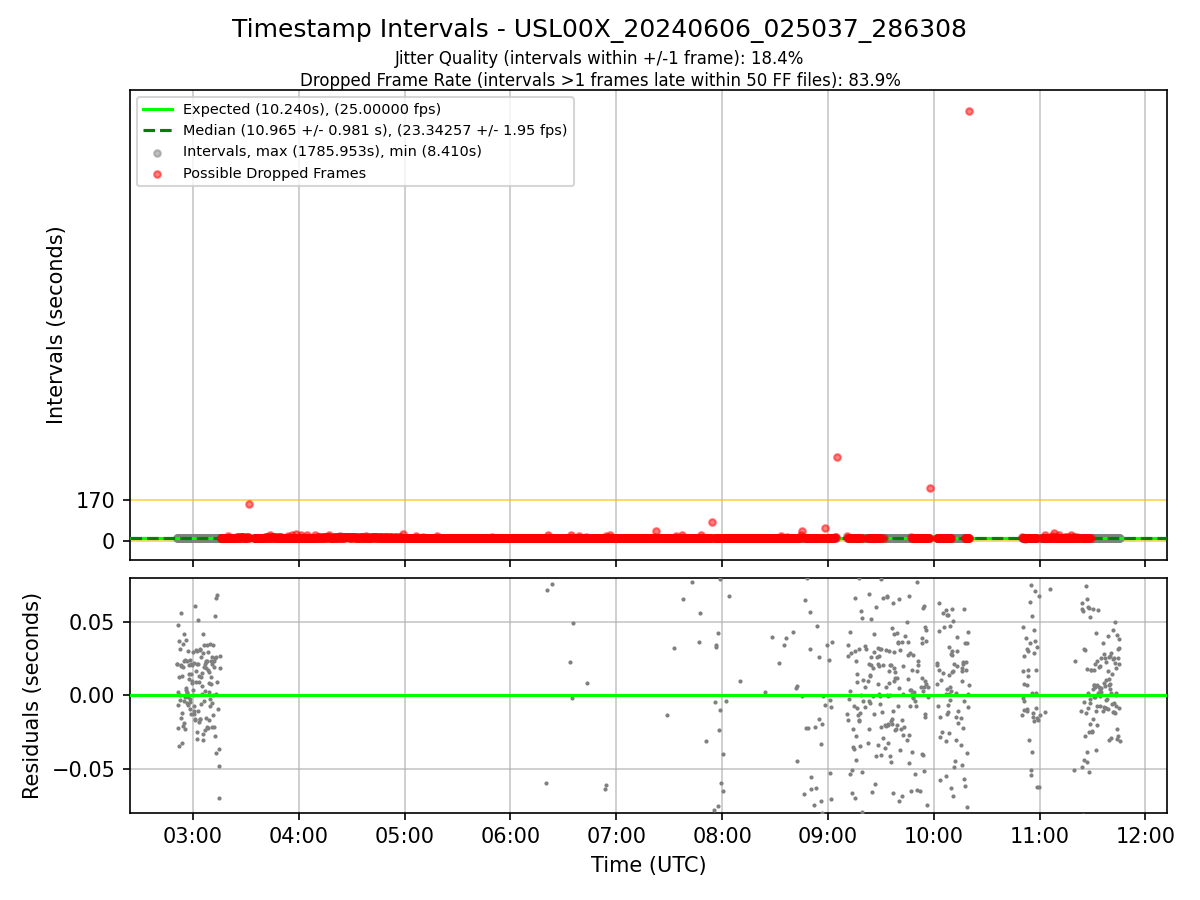Image resolution: width=1200 pixels, height=900 pixels.
Task: Click the plot title 'Timestamp Intervals - USL00X_20240606_025037_286308'
Action: (599, 29)
